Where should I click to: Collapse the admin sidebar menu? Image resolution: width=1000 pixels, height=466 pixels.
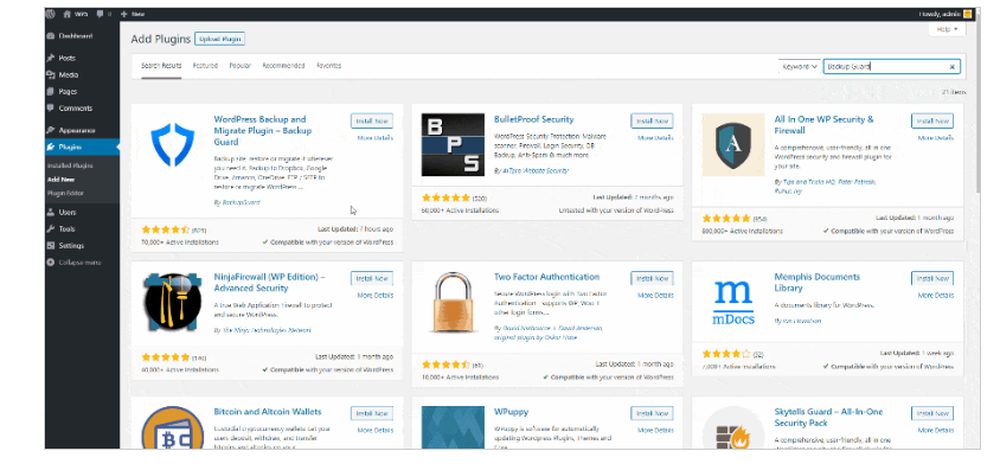[74, 263]
